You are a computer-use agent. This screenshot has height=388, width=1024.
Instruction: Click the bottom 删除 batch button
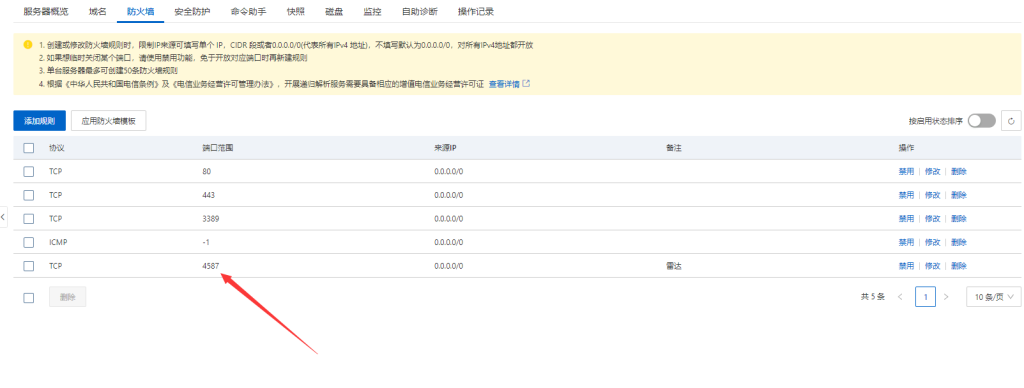(x=67, y=297)
